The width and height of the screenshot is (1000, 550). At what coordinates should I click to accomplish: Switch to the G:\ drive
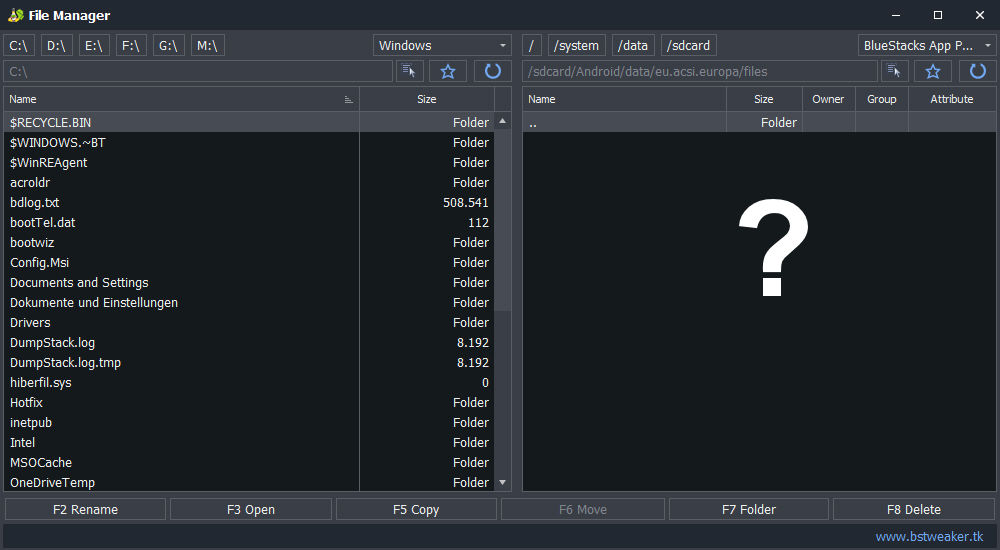click(x=168, y=45)
